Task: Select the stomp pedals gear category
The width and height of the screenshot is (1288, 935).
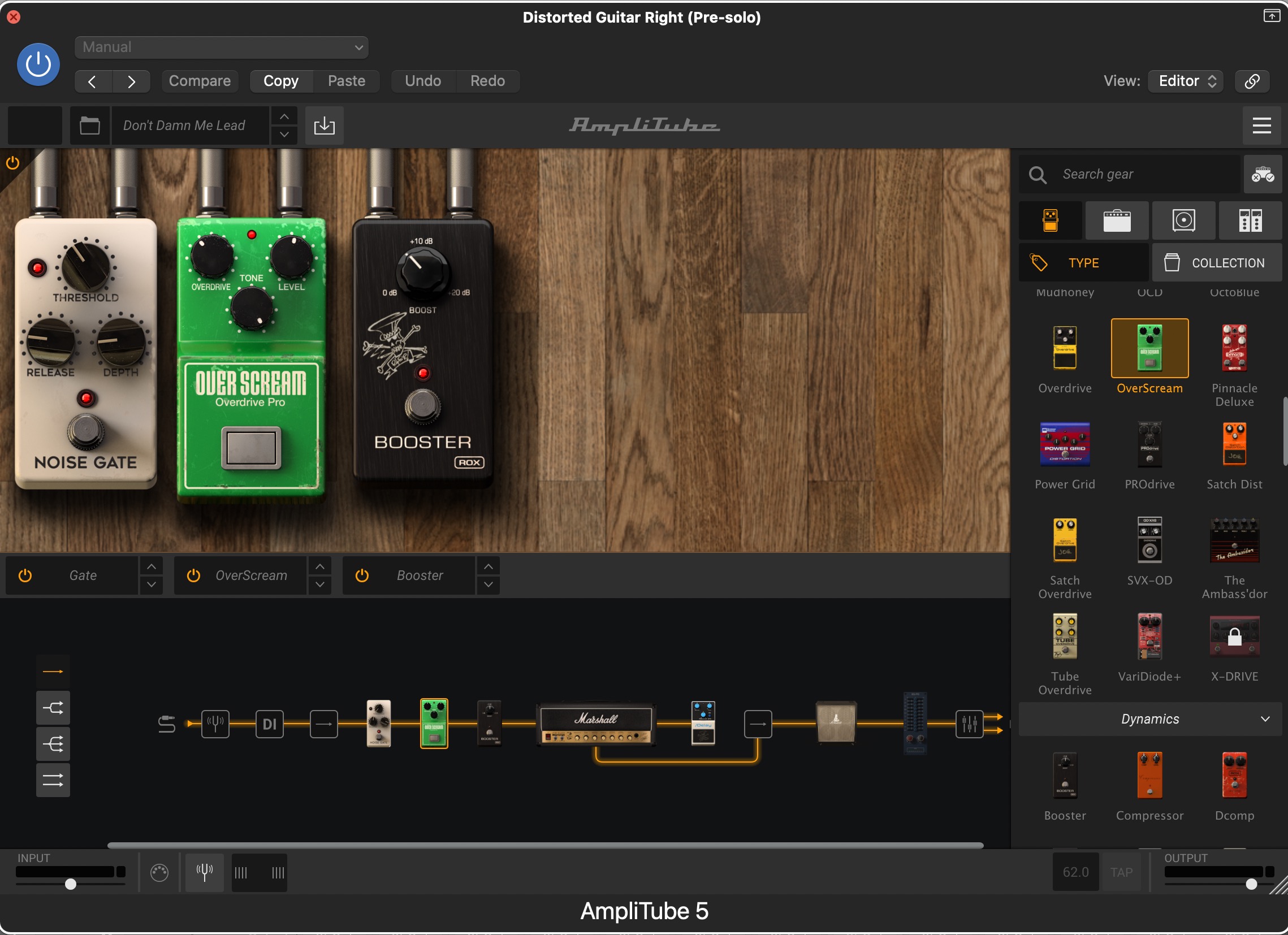Action: pos(1050,220)
